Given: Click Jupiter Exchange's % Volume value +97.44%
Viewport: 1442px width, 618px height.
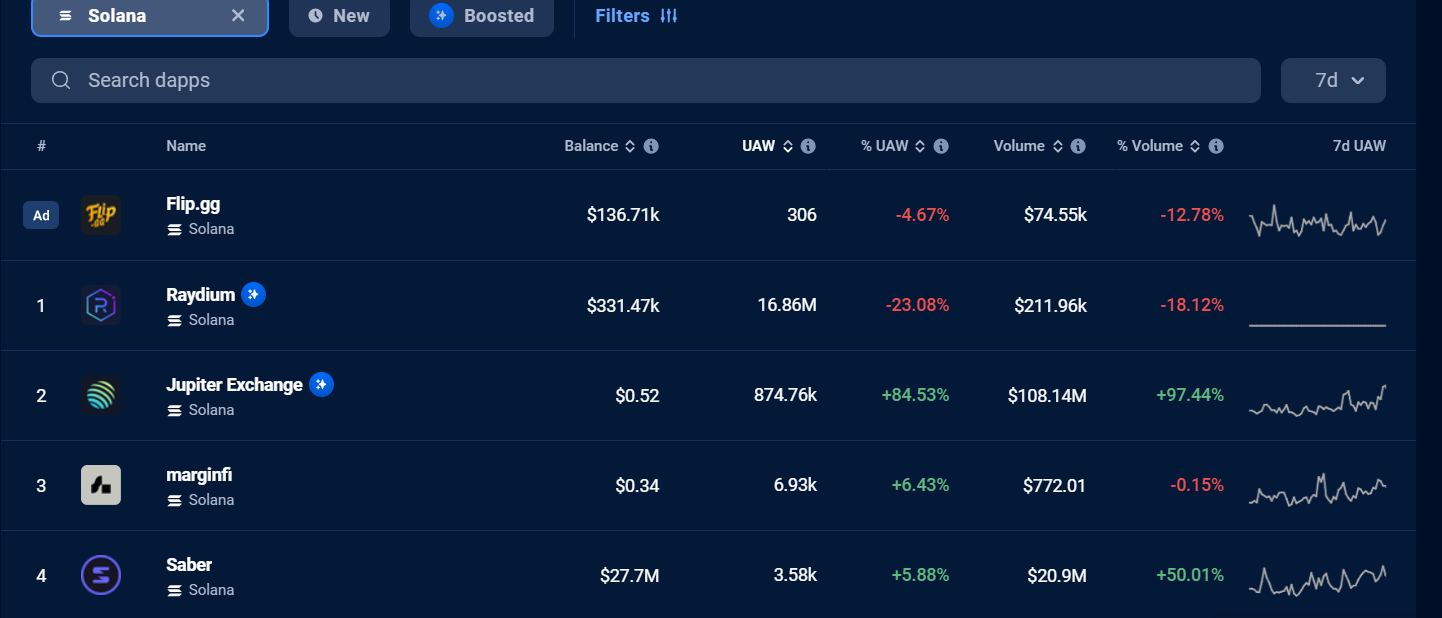Looking at the screenshot, I should [1190, 395].
